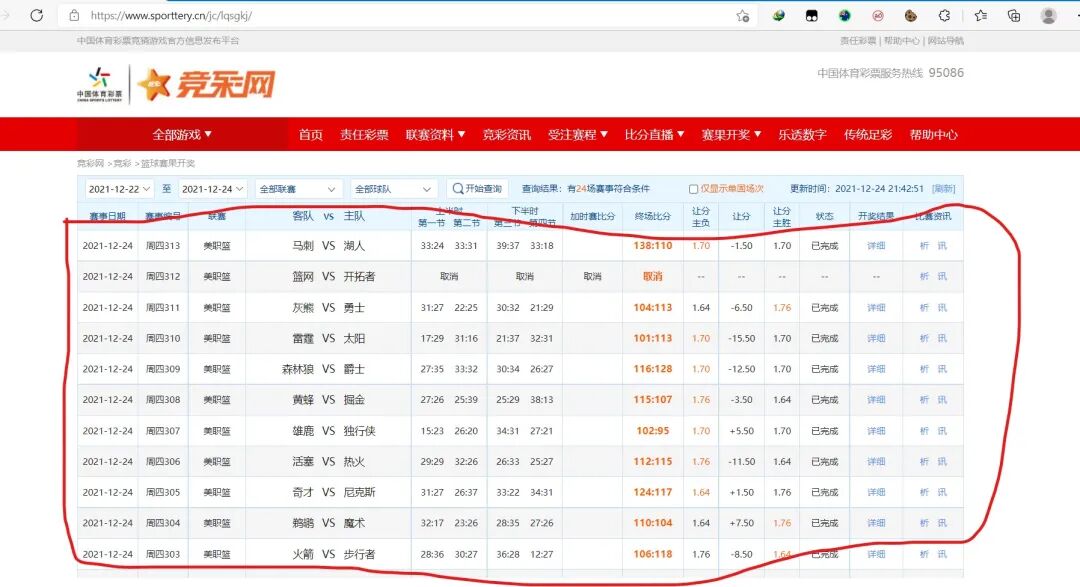Viewport: 1080px width, 587px height.
Task: Open 帮助中心 in the red navigation bar
Action: pos(933,134)
